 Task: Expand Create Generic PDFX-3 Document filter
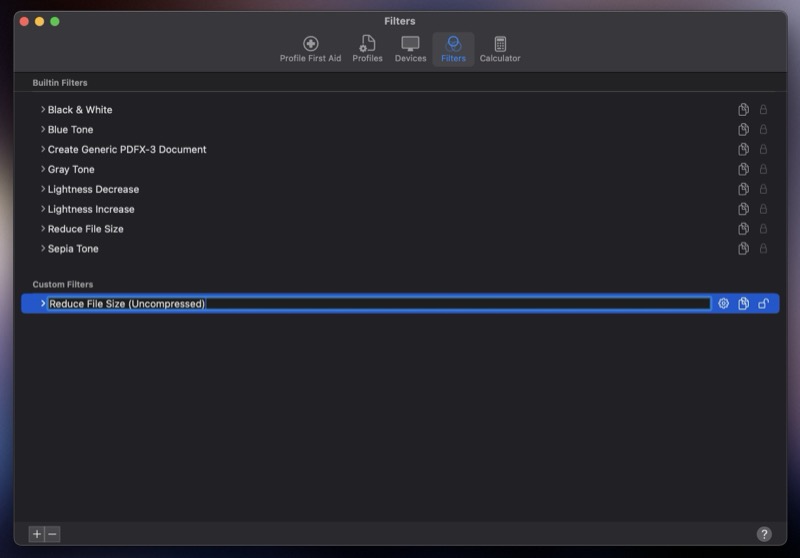43,149
